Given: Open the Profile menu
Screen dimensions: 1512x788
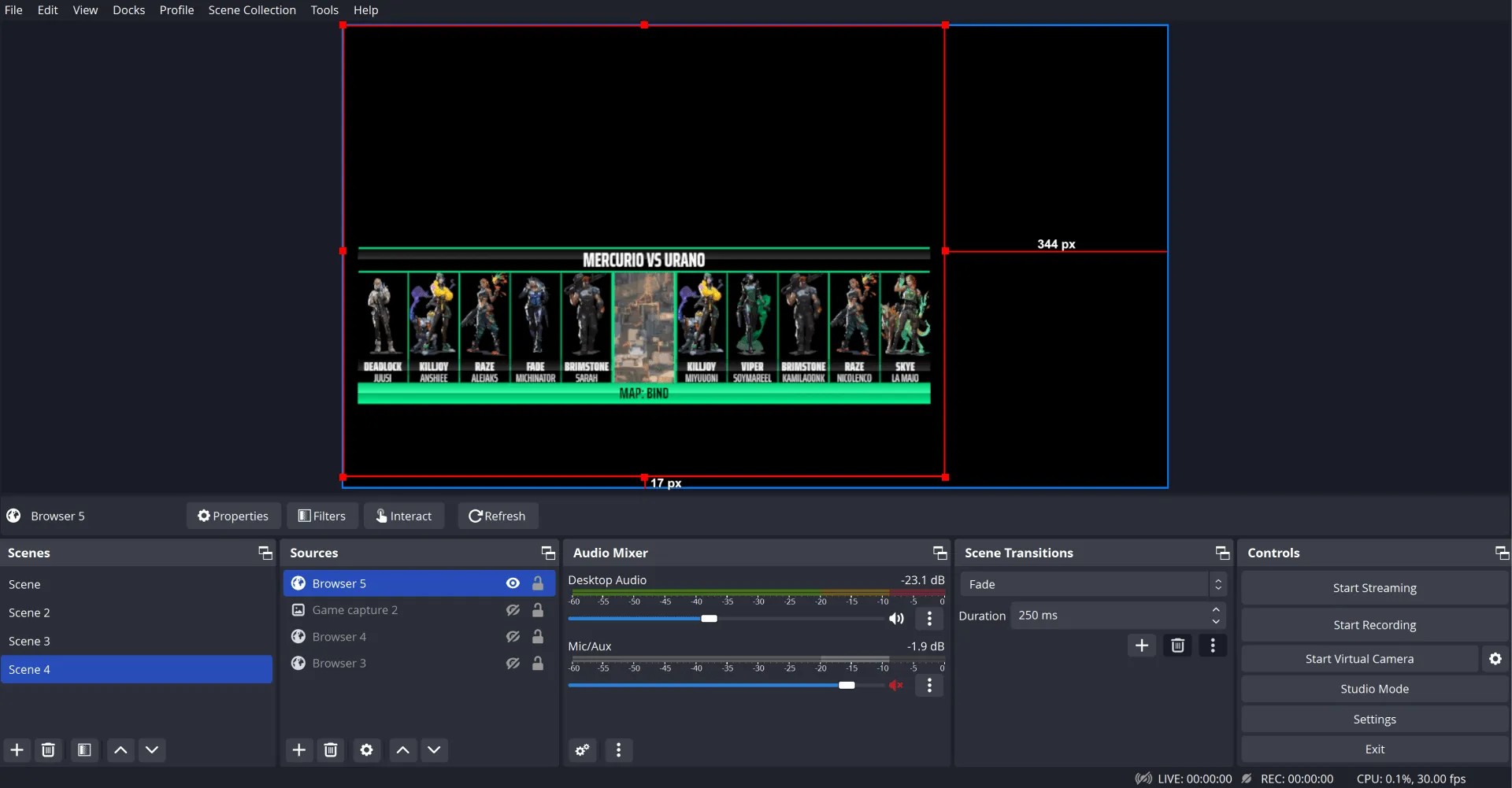Looking at the screenshot, I should pos(176,10).
